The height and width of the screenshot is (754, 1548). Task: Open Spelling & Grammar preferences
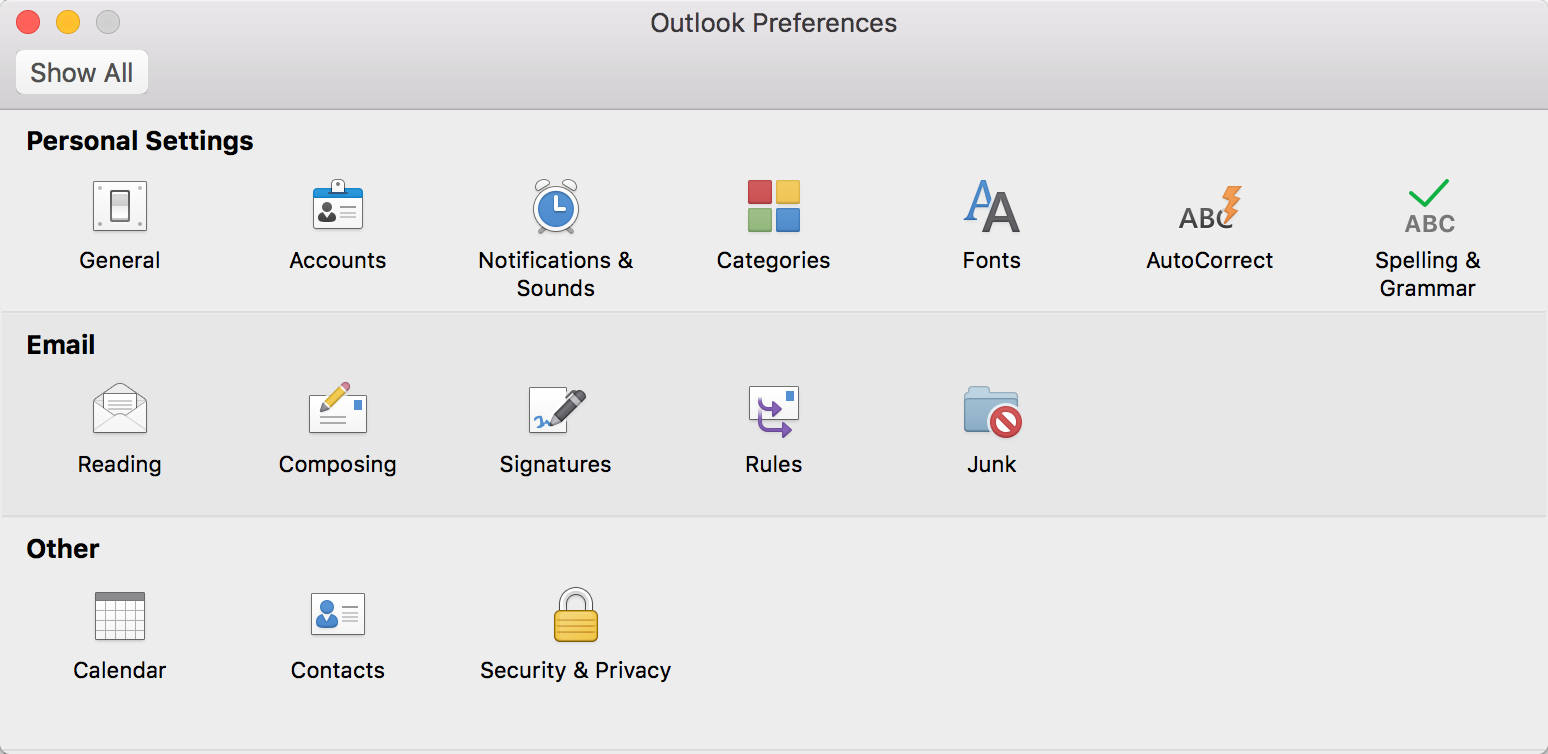click(1427, 207)
